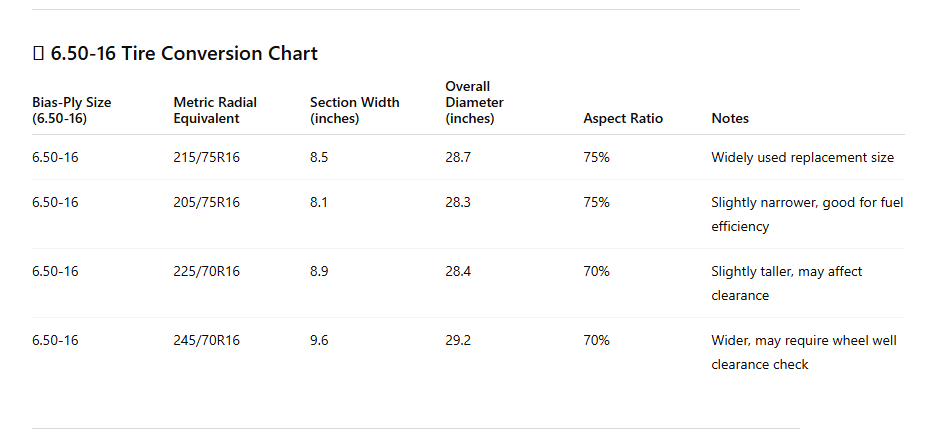Click the "6.50-16 Tire Conversion Chart" heading
This screenshot has height=439, width=927.
pyautogui.click(x=184, y=54)
